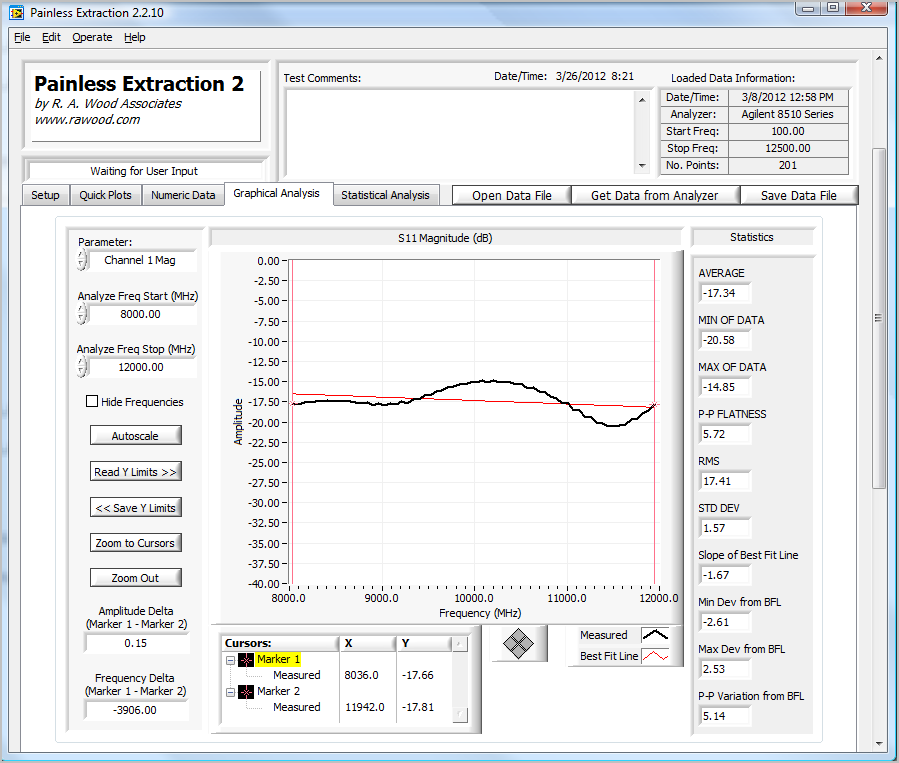Click Marker 2 X value 11942.0
The width and height of the screenshot is (899, 763).
365,707
